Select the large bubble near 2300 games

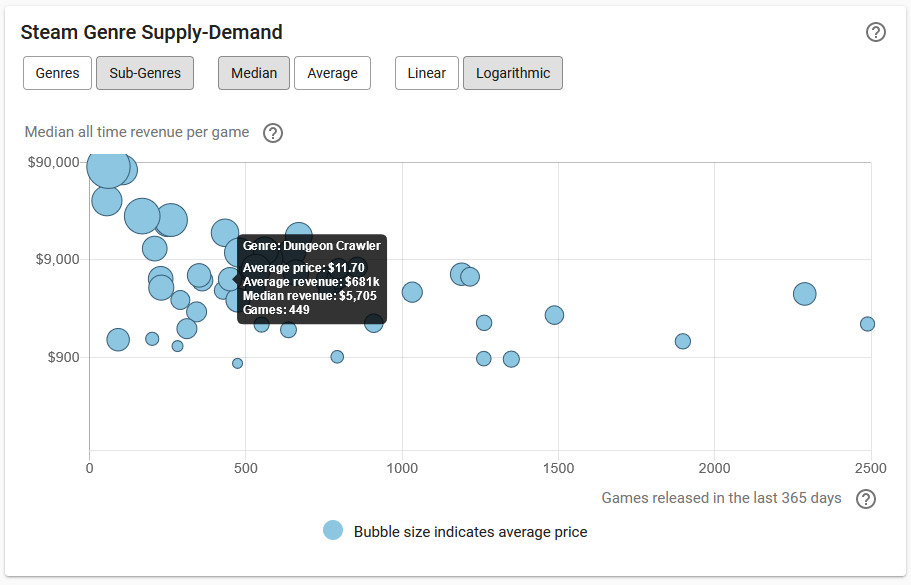(805, 294)
